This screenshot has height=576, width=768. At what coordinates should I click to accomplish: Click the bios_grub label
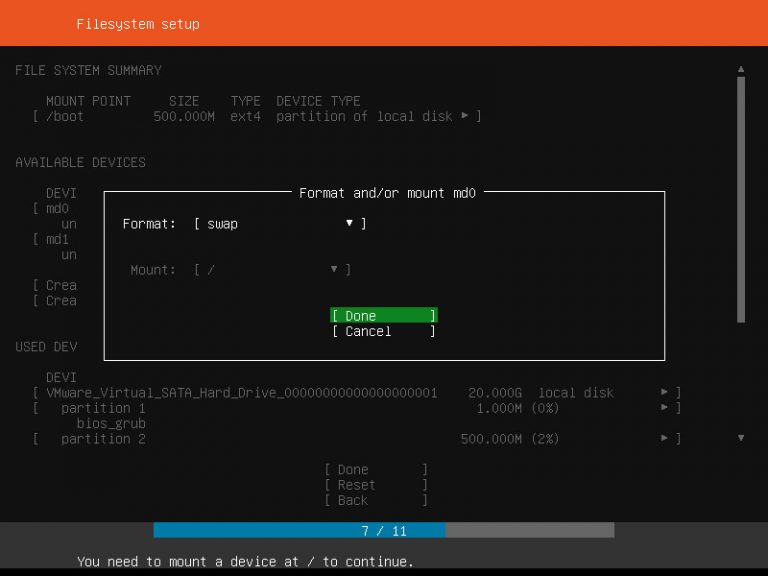click(111, 424)
